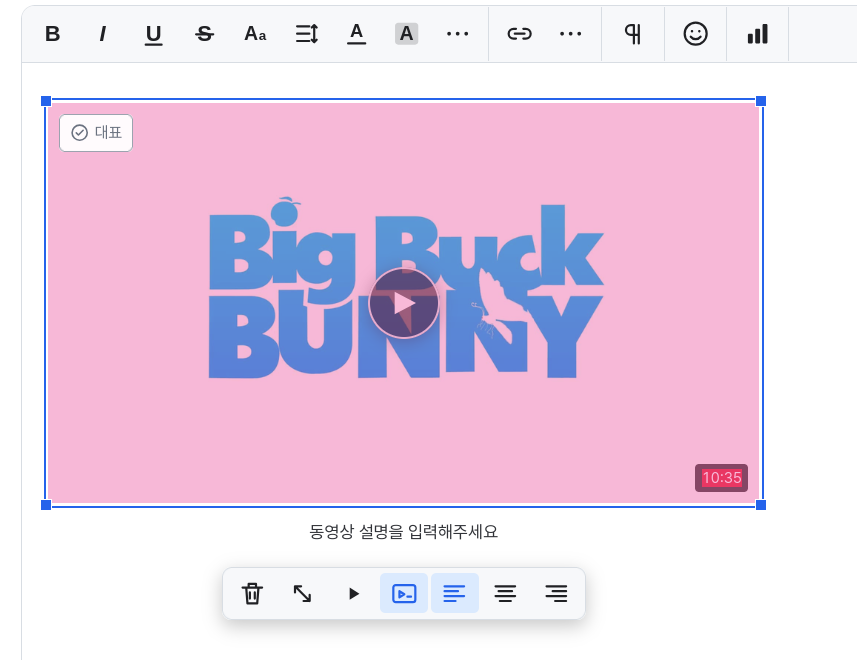This screenshot has height=660, width=857.
Task: Open paragraph style options
Action: (633, 34)
